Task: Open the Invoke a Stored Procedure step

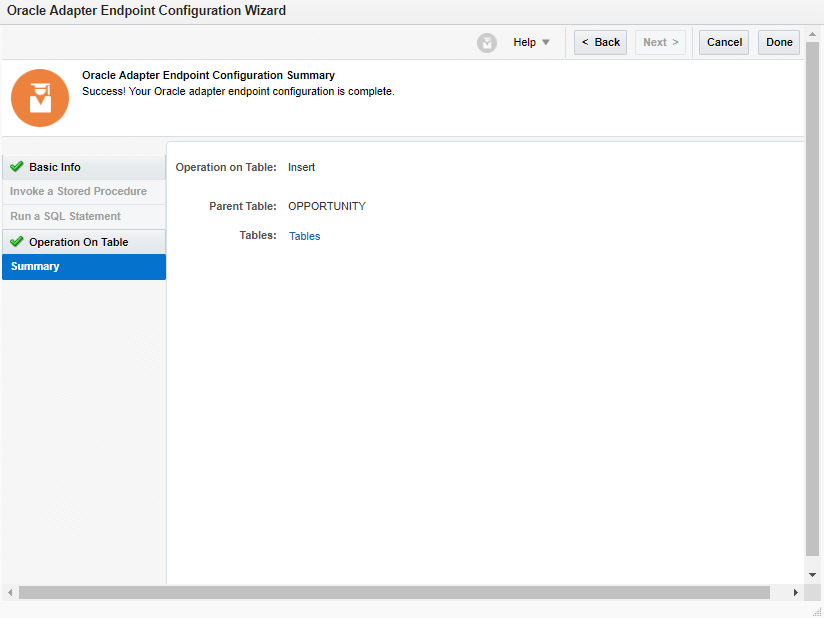Action: click(x=78, y=192)
